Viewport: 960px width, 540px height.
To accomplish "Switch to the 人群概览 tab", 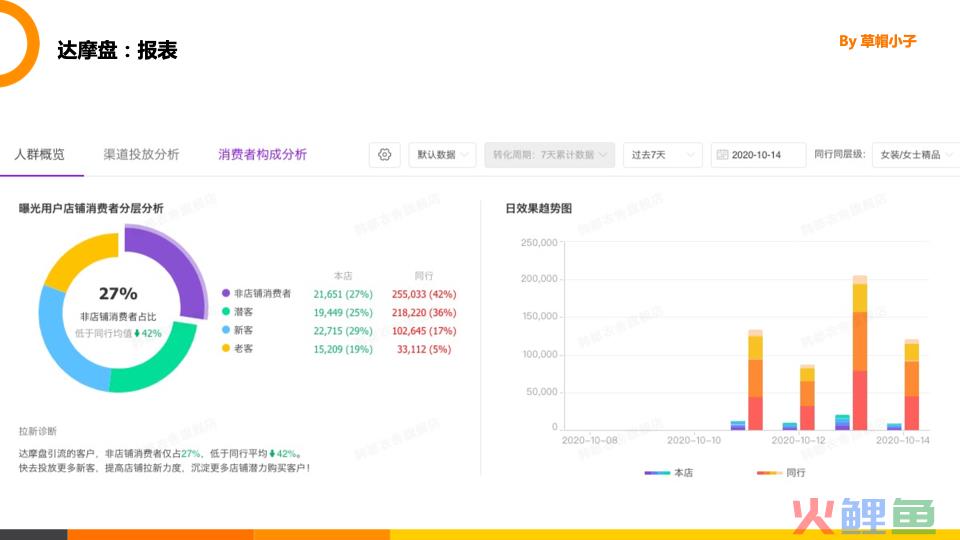I will click(39, 154).
